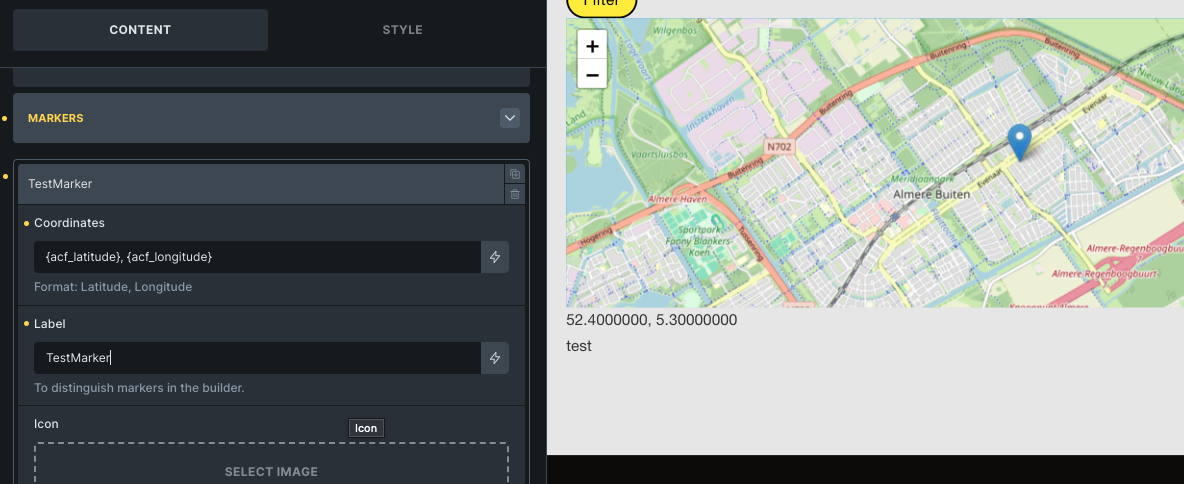The width and height of the screenshot is (1184, 484).
Task: Open dynamic data picker for Coordinates field
Action: [x=495, y=257]
